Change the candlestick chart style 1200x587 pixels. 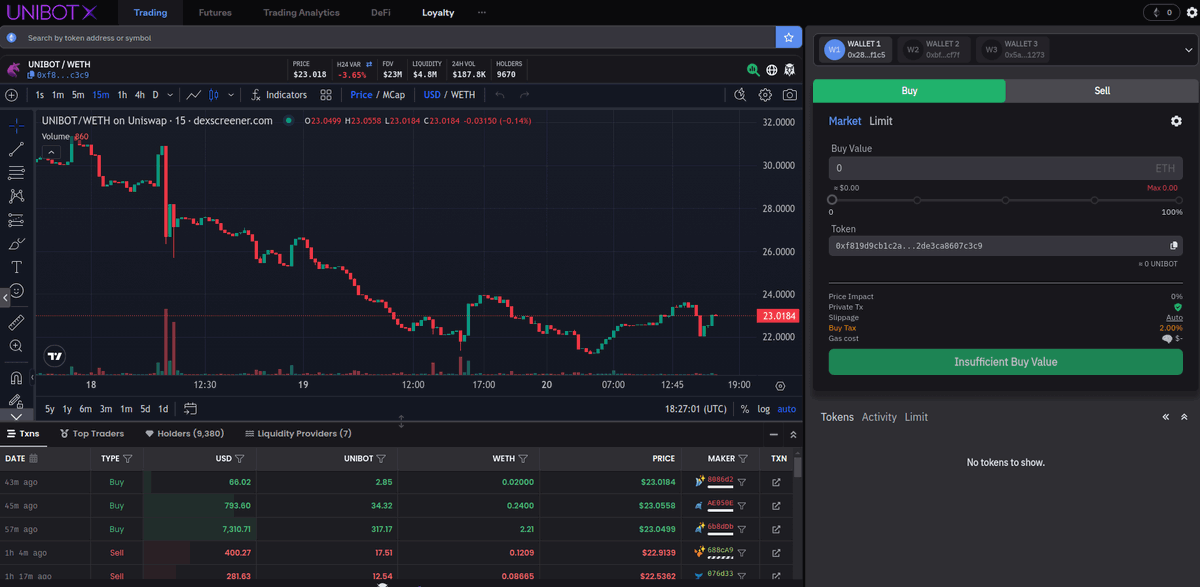214,95
